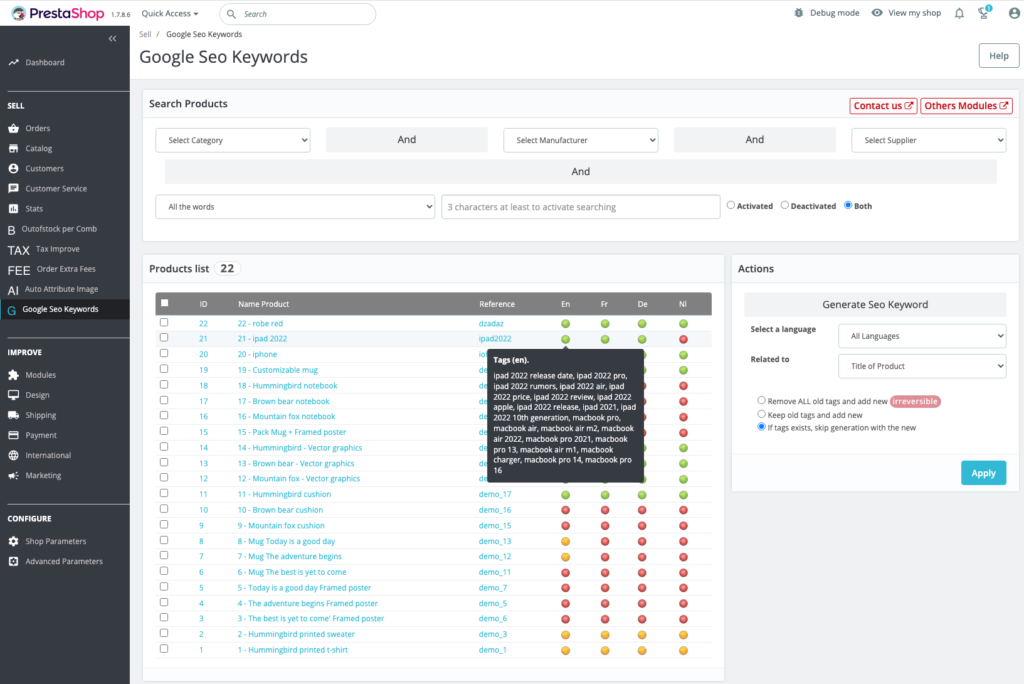Click the TAX icon for Tax Improve

click(18, 250)
